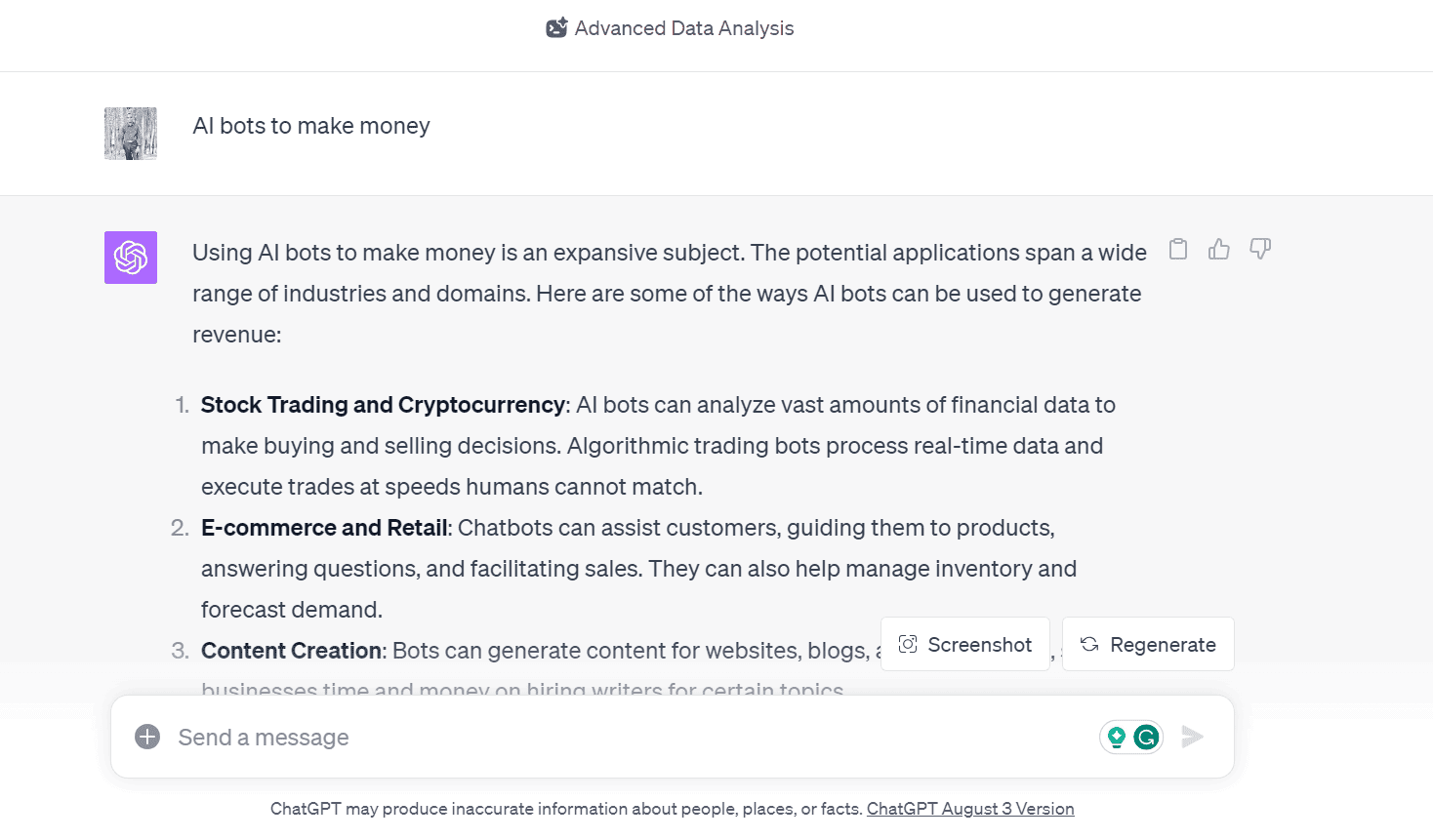The height and width of the screenshot is (840, 1433).
Task: Copy the AI response to clipboard
Action: [x=1178, y=250]
